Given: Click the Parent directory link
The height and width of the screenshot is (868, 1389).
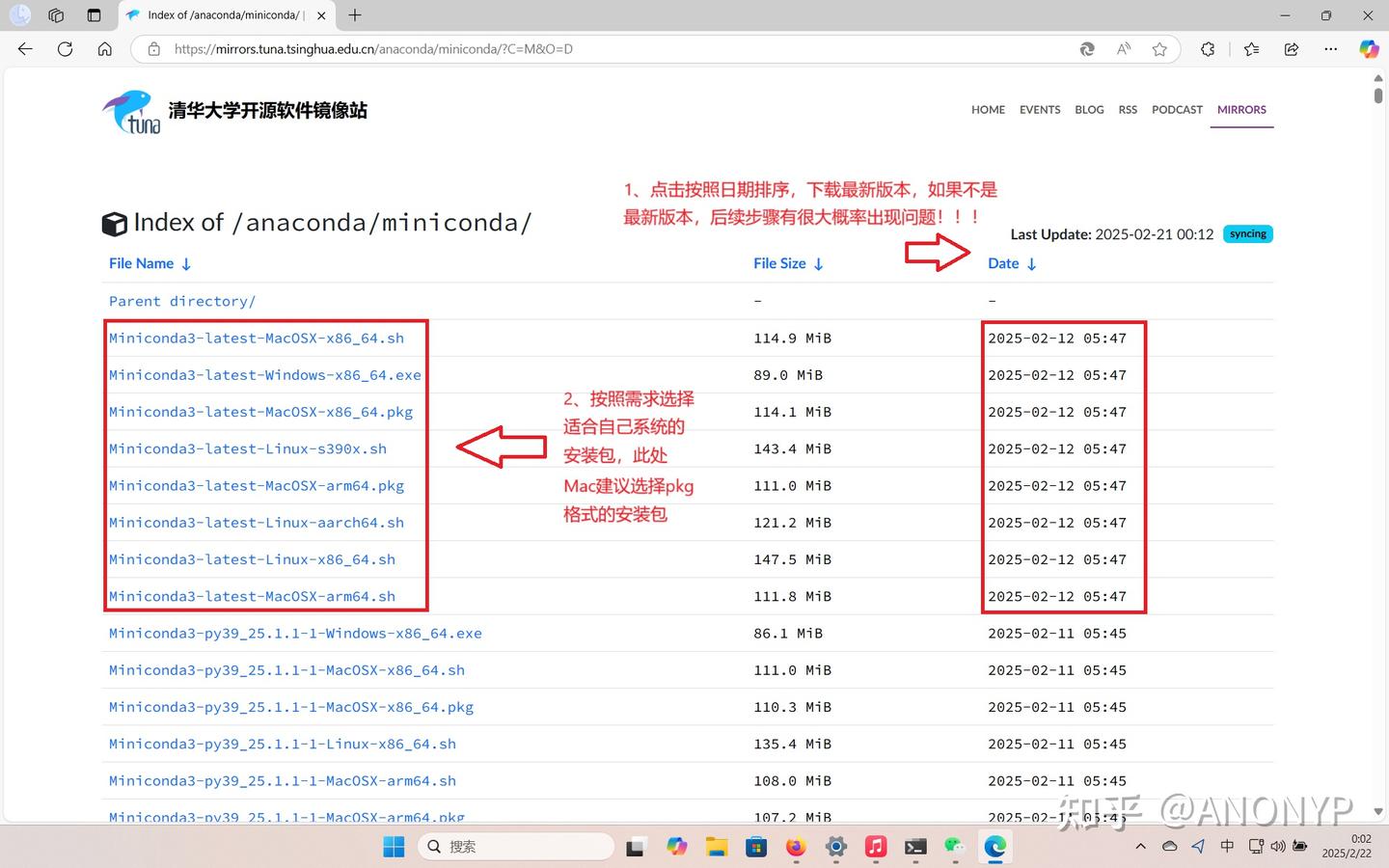Looking at the screenshot, I should [181, 301].
